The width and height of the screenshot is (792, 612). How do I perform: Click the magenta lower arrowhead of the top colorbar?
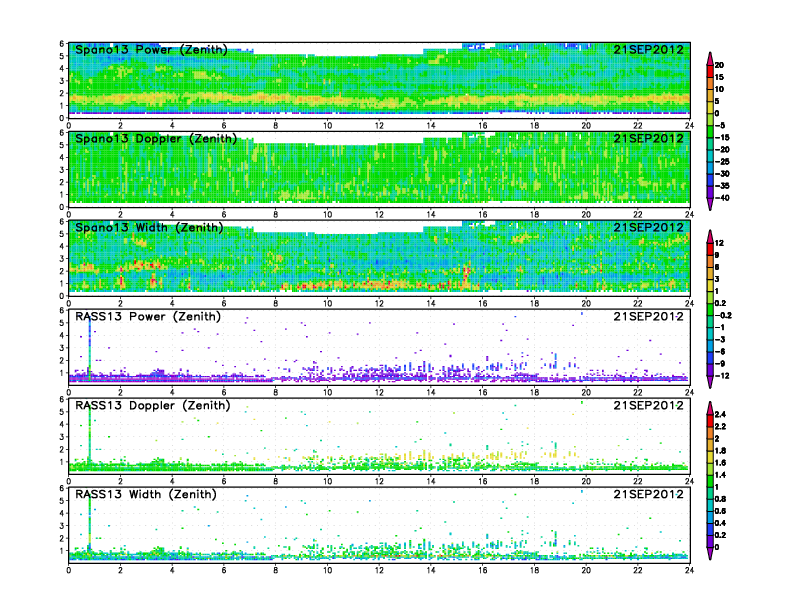pos(710,204)
